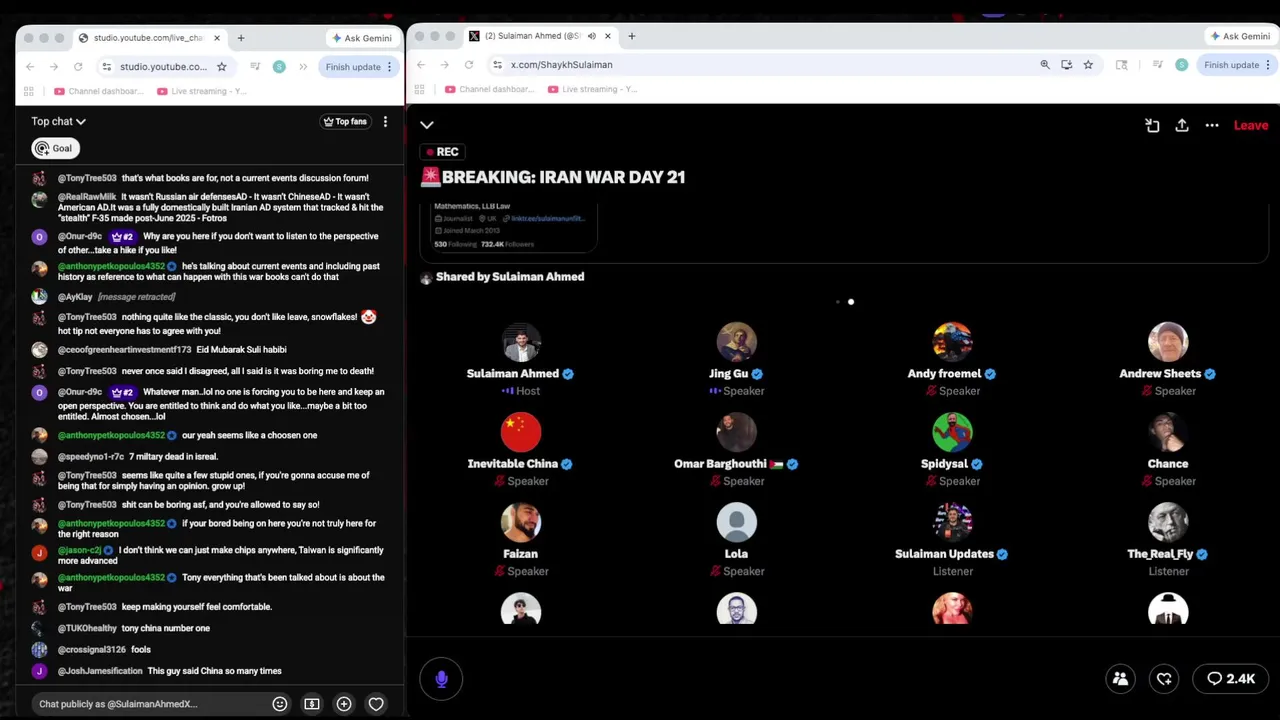Open the Top fans button
Viewport: 1280px width, 720px height.
click(x=345, y=121)
